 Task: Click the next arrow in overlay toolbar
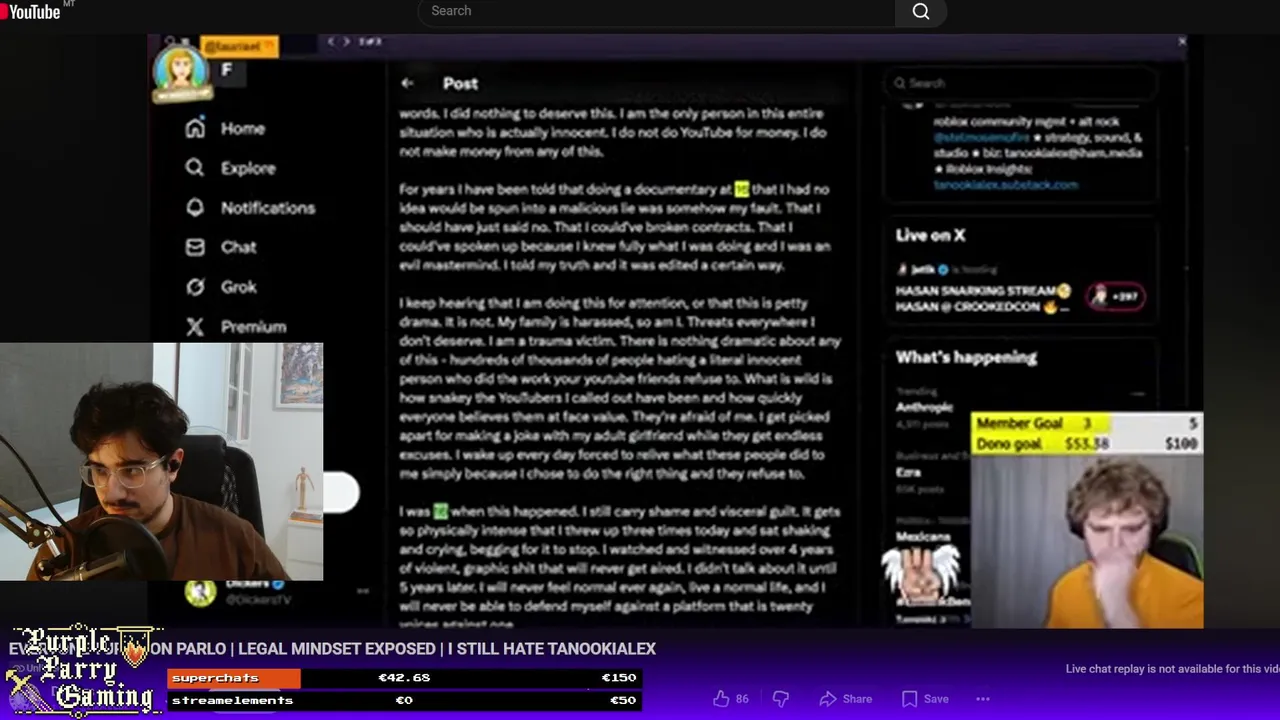click(x=346, y=41)
